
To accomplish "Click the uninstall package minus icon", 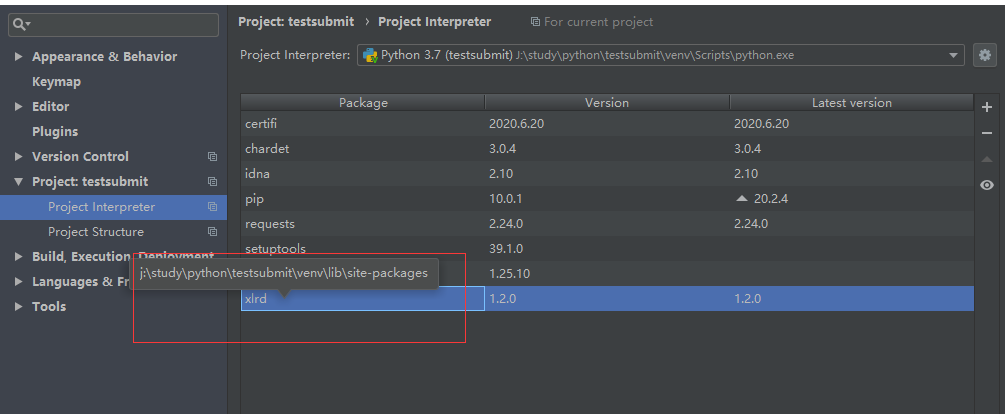I will click(x=987, y=133).
